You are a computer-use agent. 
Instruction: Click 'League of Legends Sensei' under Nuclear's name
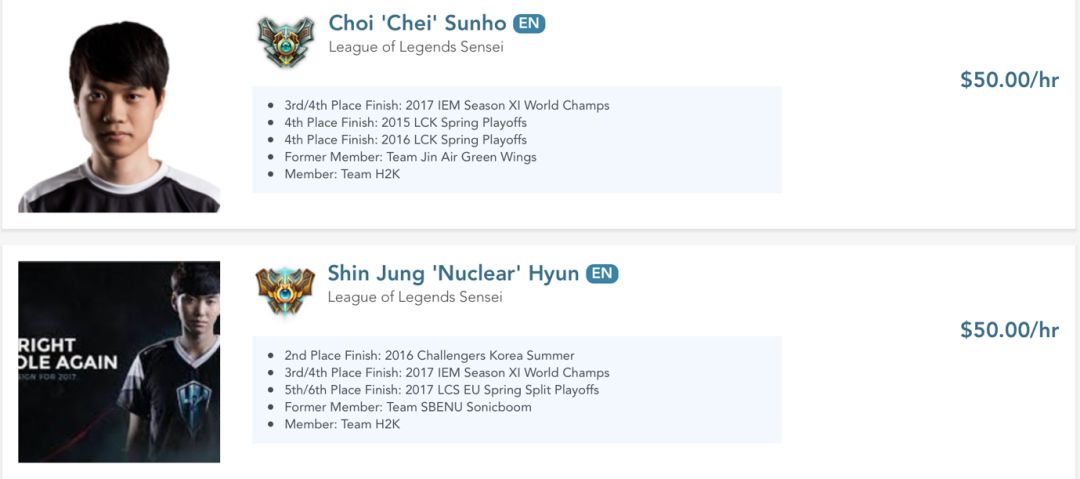[415, 297]
